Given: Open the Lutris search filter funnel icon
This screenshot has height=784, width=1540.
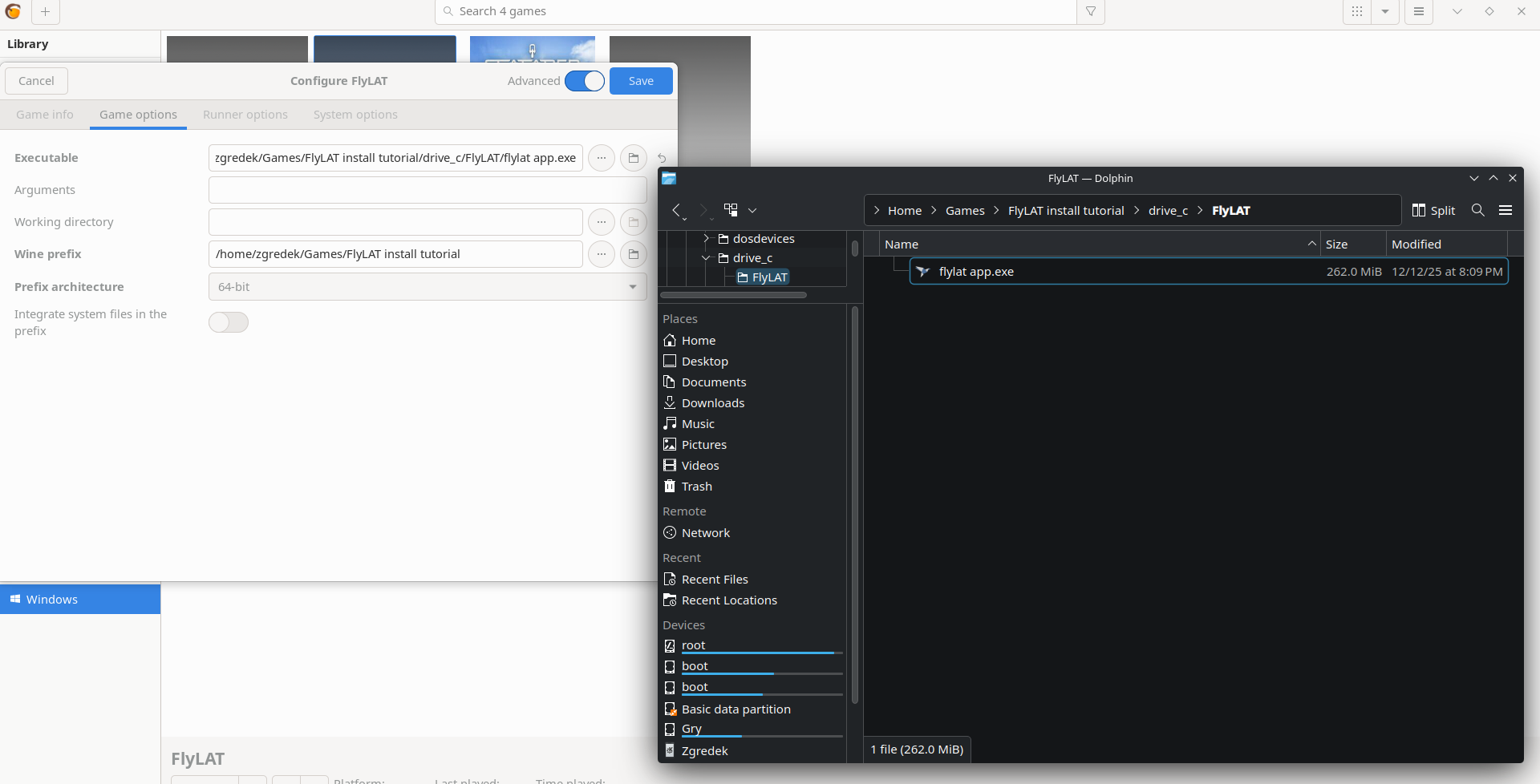Looking at the screenshot, I should pos(1091,12).
